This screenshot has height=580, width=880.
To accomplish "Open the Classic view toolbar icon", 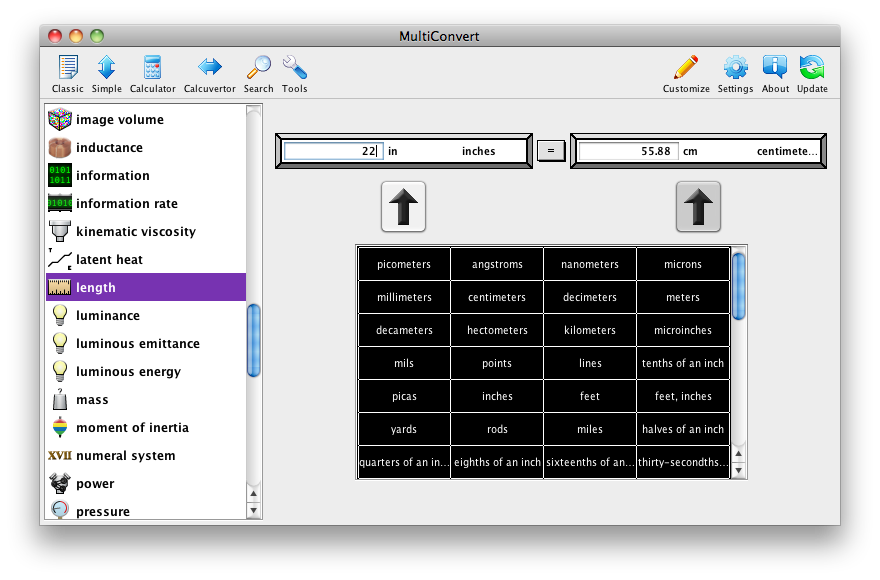I will [68, 74].
